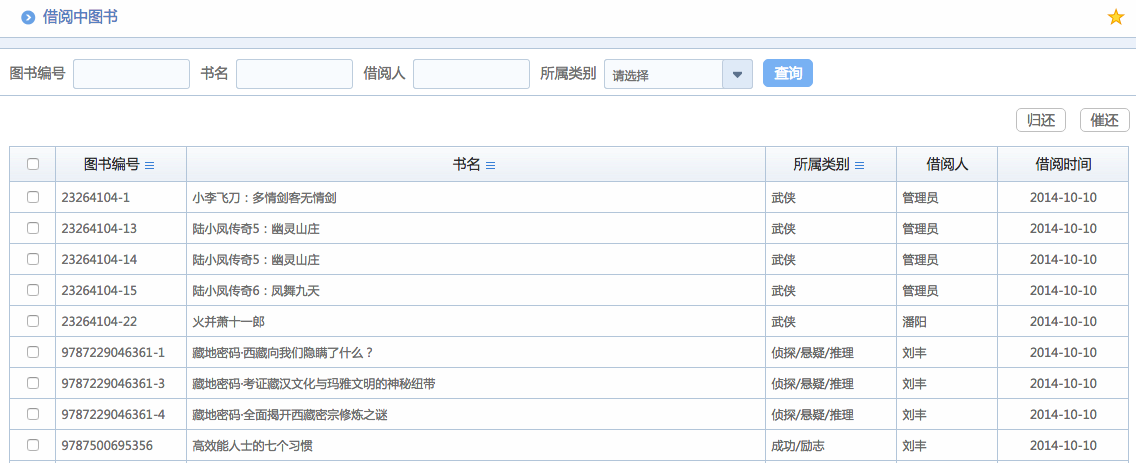This screenshot has height=463, width=1136.
Task: Check the row for book 23264104-1
Action: coord(33,197)
